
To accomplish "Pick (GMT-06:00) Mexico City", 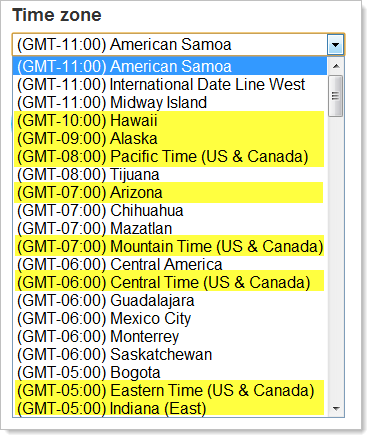I will pos(170,318).
